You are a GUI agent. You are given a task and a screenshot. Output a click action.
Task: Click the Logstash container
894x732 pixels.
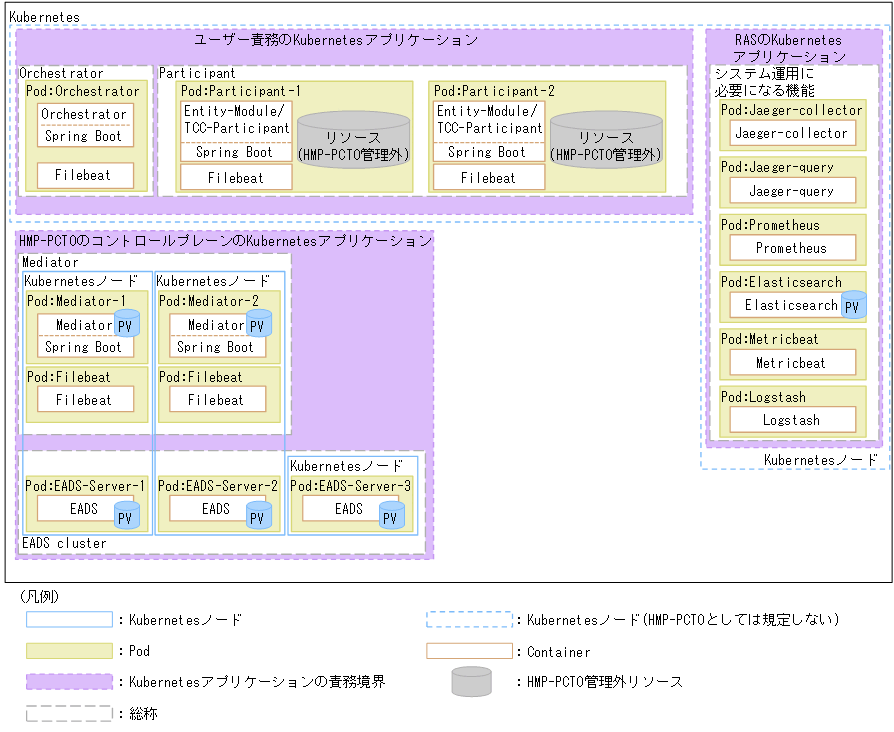click(791, 420)
